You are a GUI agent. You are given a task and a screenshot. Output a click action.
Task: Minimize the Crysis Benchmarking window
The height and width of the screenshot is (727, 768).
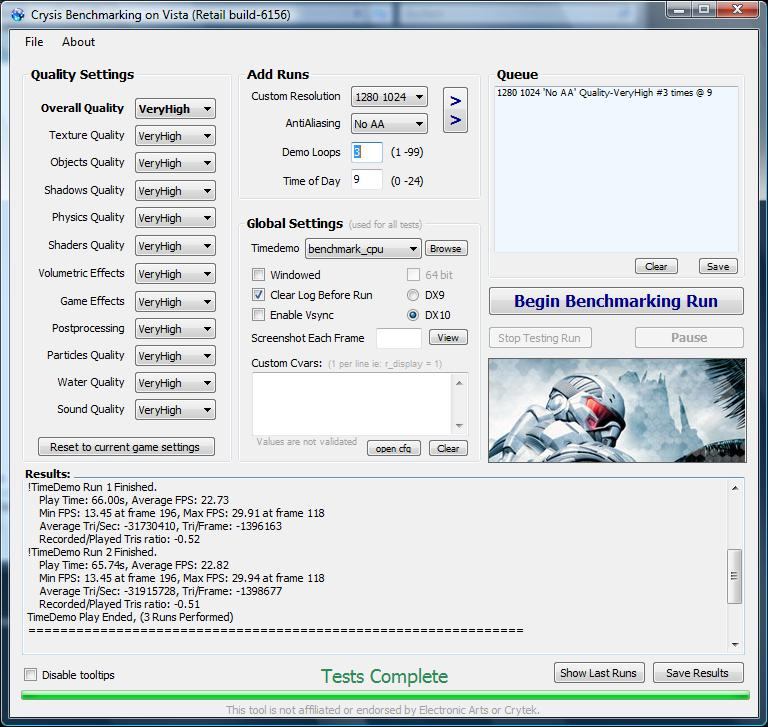(679, 10)
